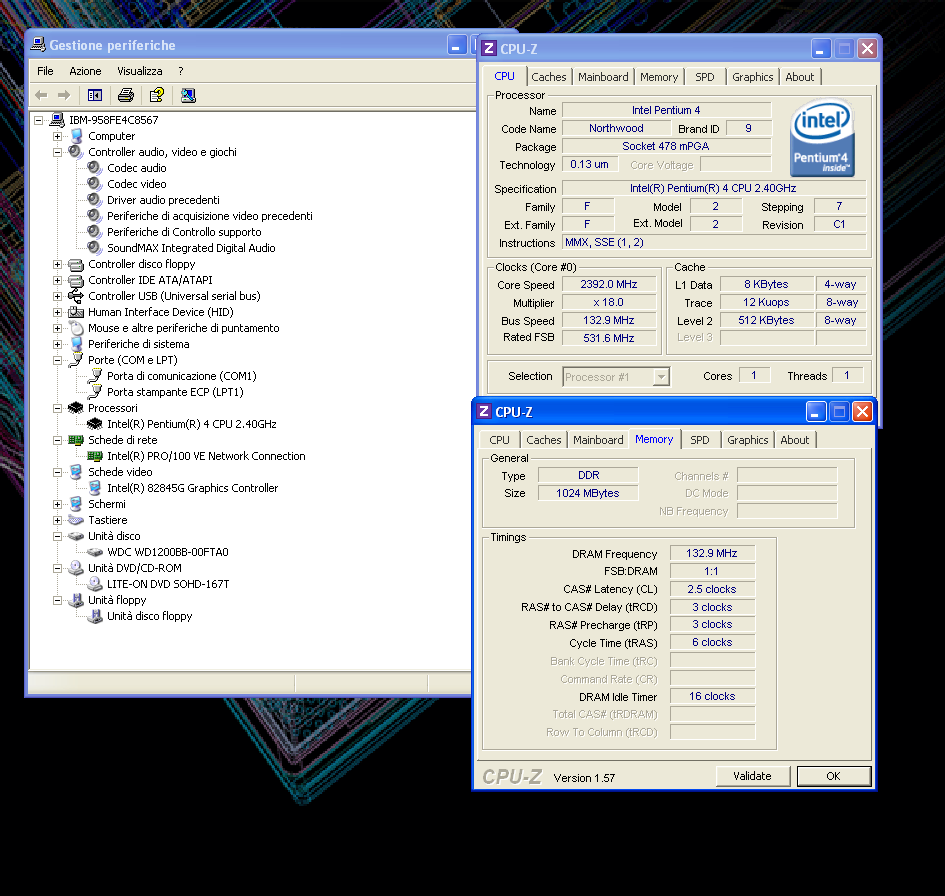This screenshot has height=896, width=945.
Task: Select the Unità disco floppy device icon
Action: point(95,616)
